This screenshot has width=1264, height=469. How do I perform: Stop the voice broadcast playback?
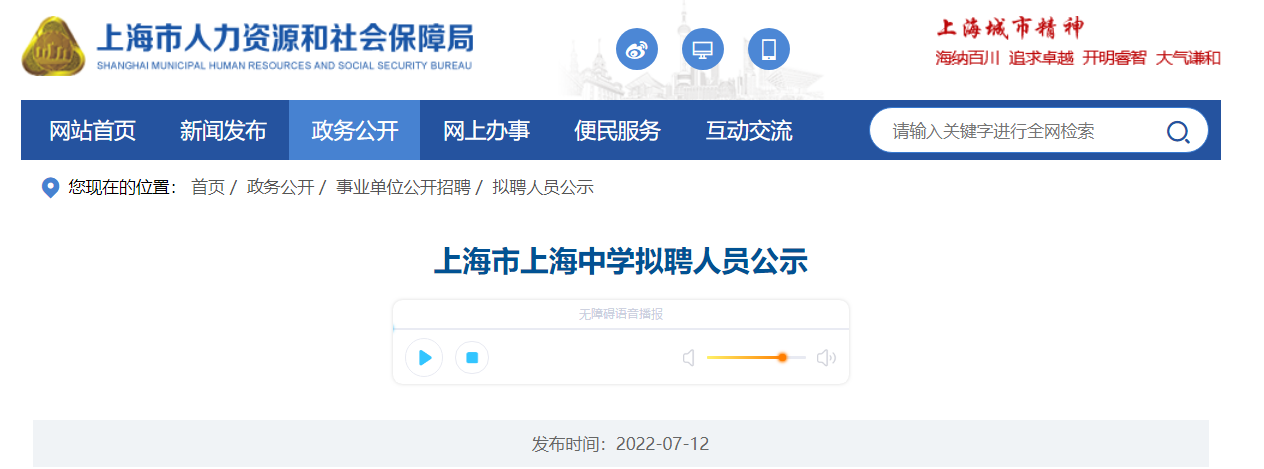tap(472, 357)
